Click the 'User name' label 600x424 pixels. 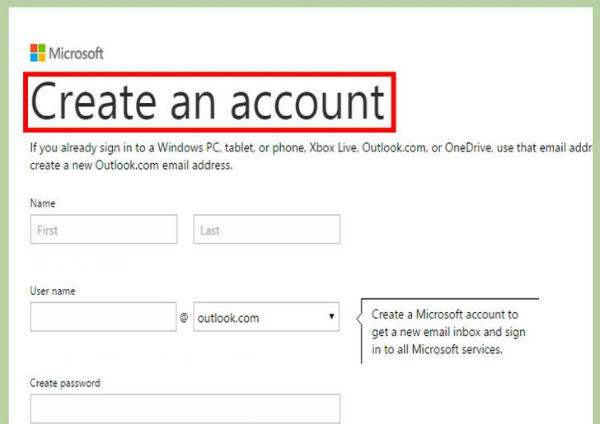coord(52,291)
